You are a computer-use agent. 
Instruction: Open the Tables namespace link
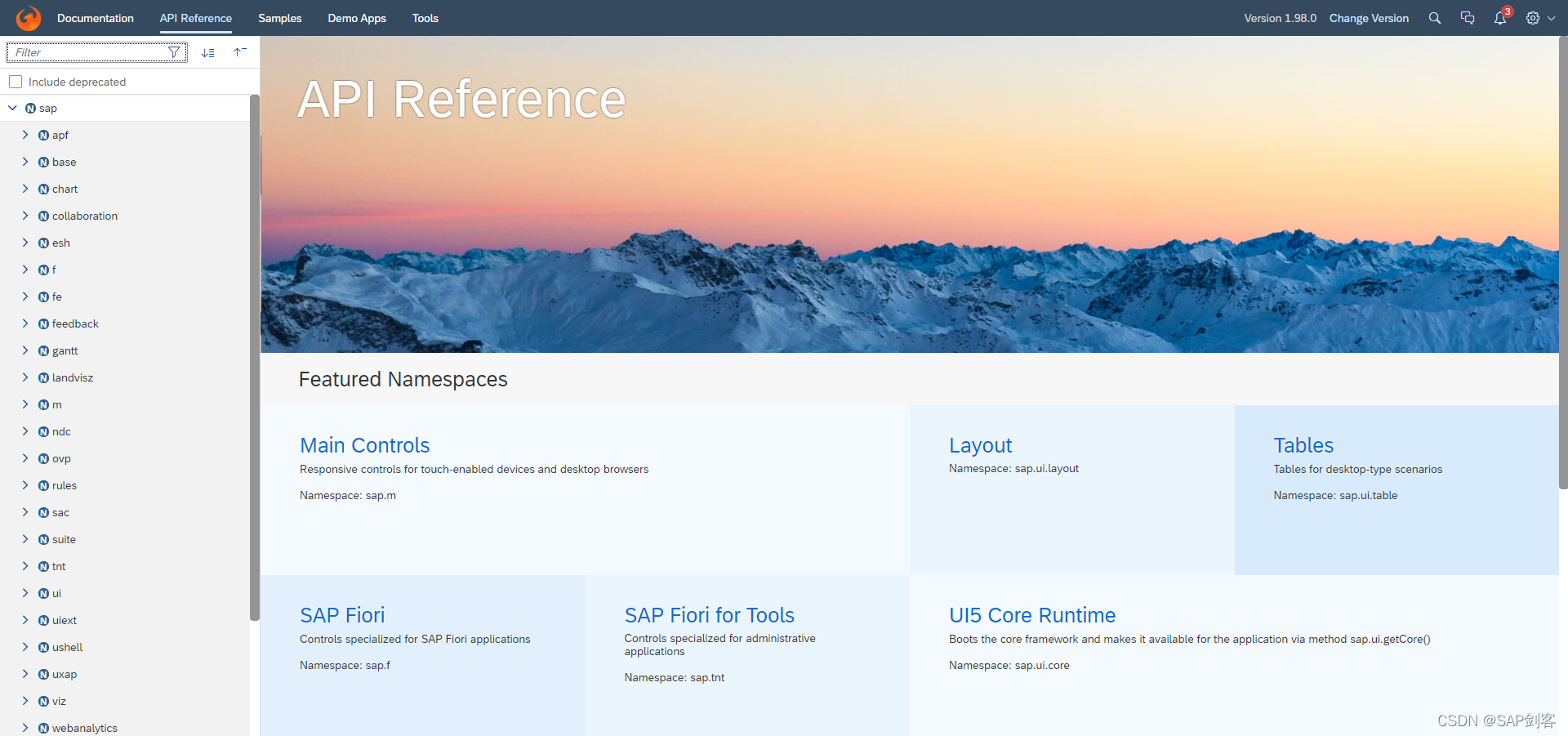1303,445
